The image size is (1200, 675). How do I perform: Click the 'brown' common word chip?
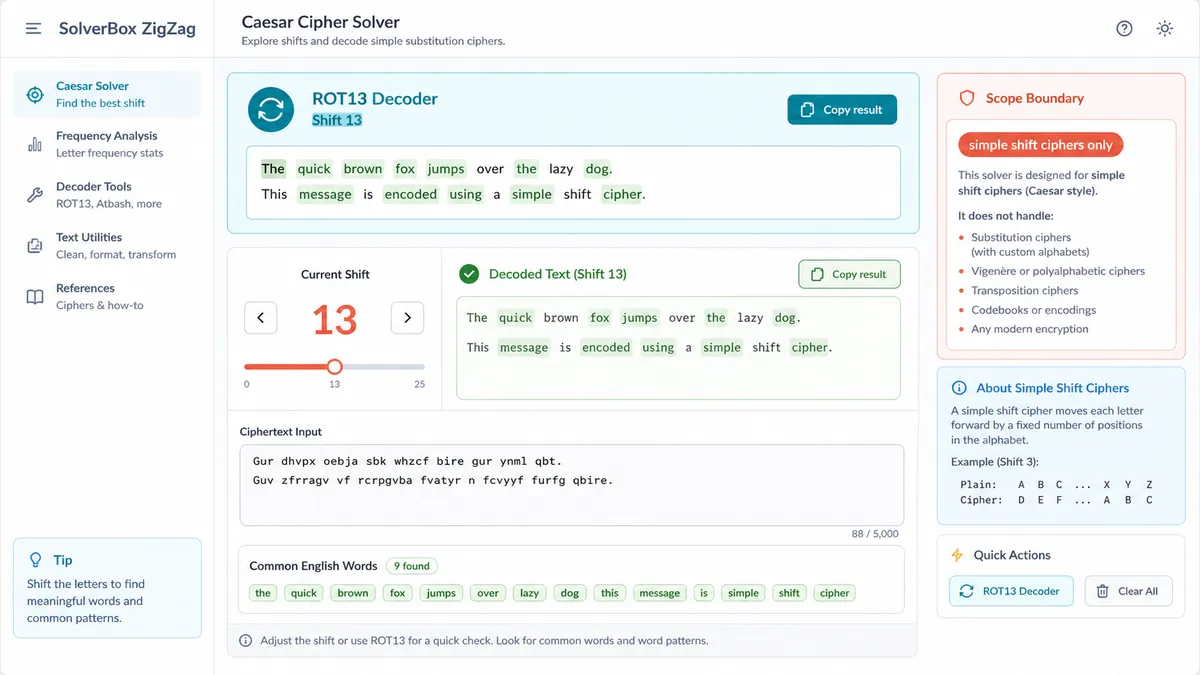[353, 593]
